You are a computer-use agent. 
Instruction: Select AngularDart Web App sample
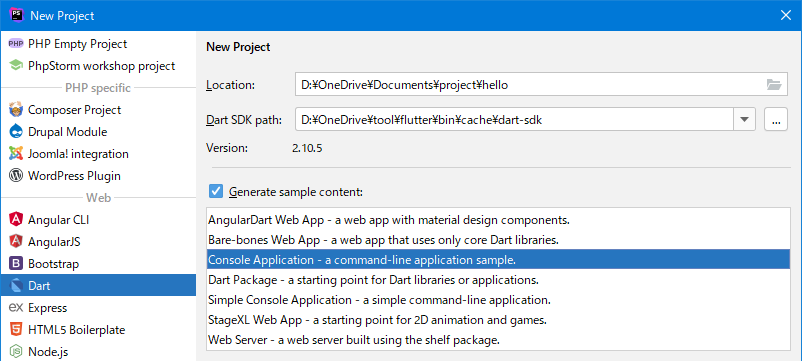click(498, 220)
